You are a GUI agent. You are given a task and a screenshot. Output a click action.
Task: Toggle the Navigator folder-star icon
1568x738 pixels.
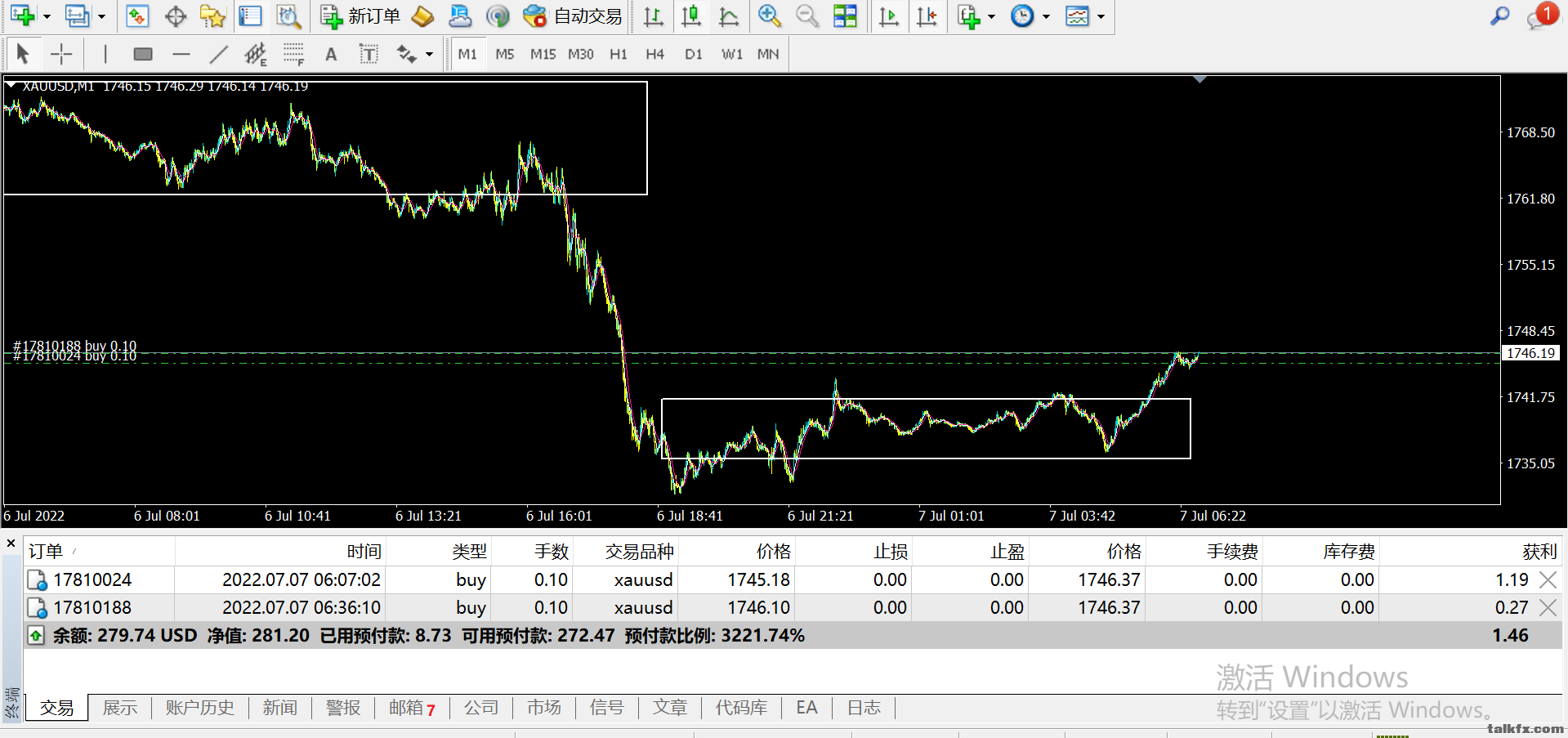pos(212,16)
